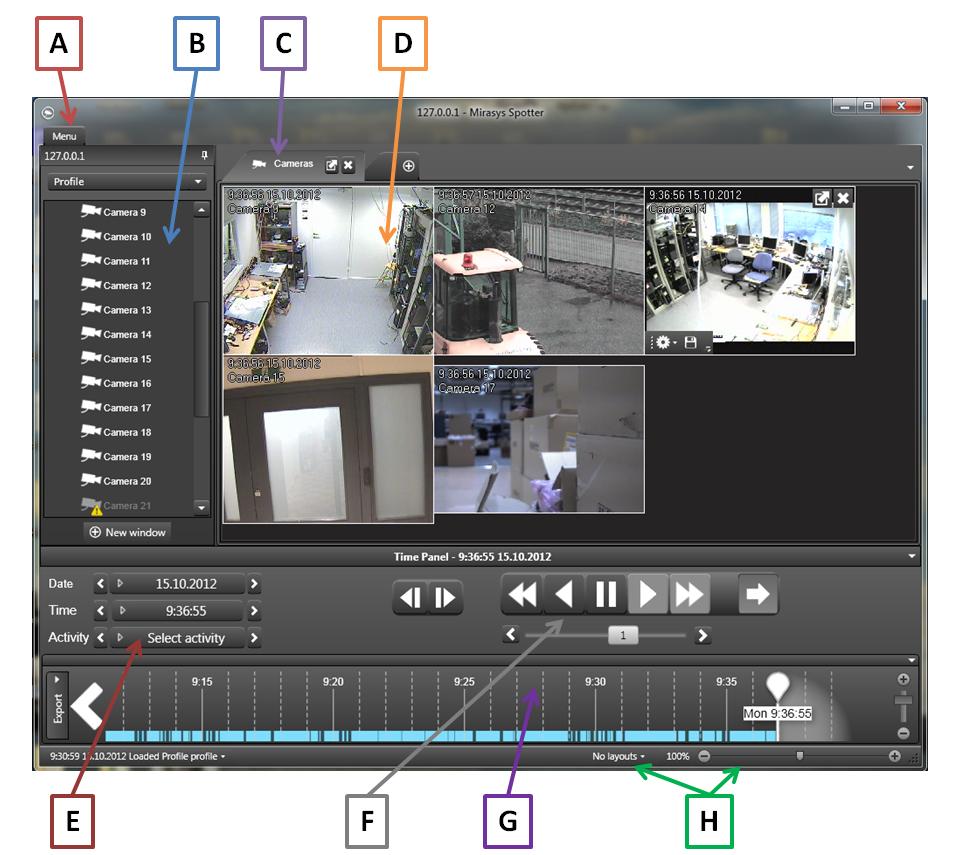Pin the 127.0.0.1 side panel
This screenshot has width=966, height=855.
[205, 155]
